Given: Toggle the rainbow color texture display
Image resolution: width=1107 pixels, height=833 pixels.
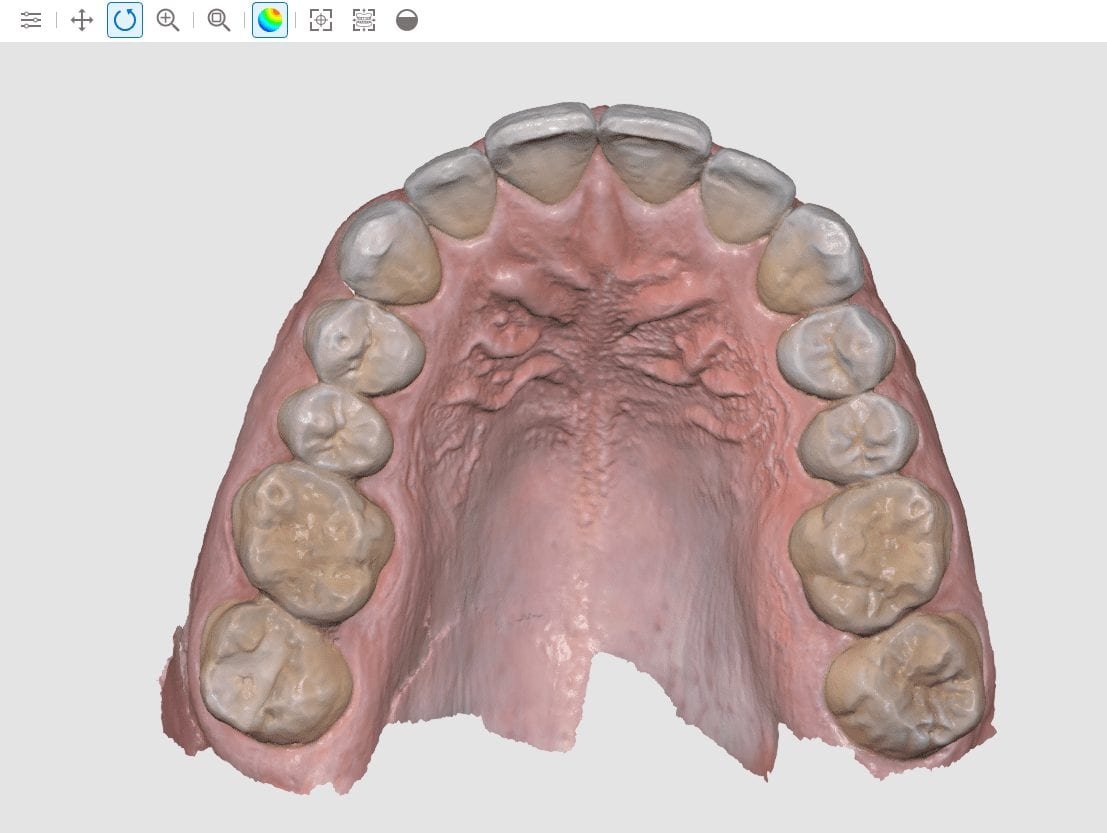Looking at the screenshot, I should (x=270, y=20).
